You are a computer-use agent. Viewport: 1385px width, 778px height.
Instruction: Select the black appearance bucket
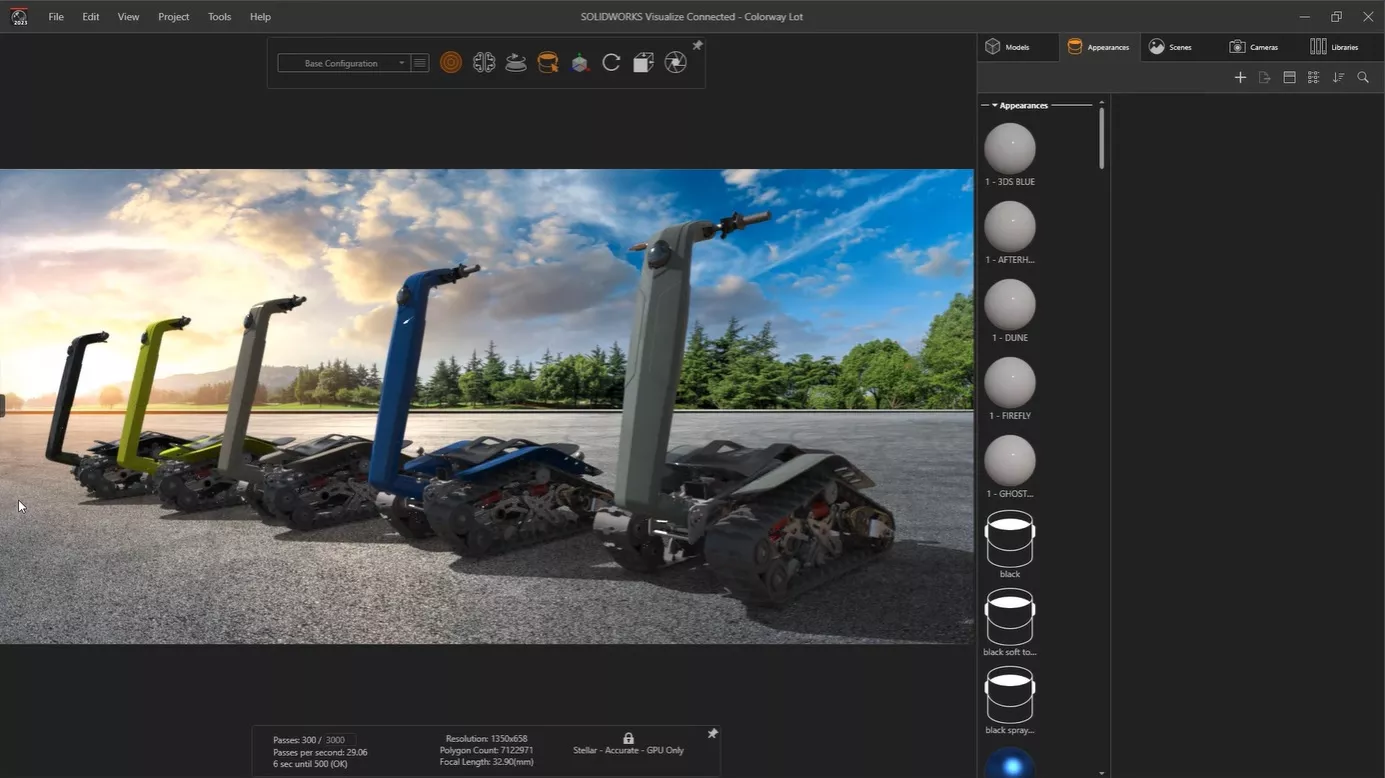(x=1010, y=539)
